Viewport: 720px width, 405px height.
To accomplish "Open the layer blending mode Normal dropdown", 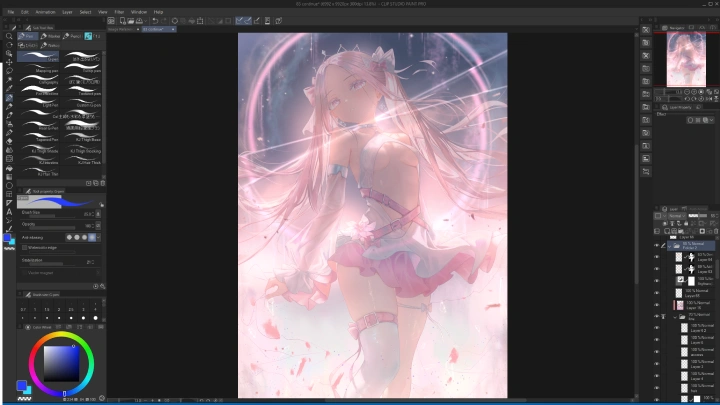I will point(677,216).
